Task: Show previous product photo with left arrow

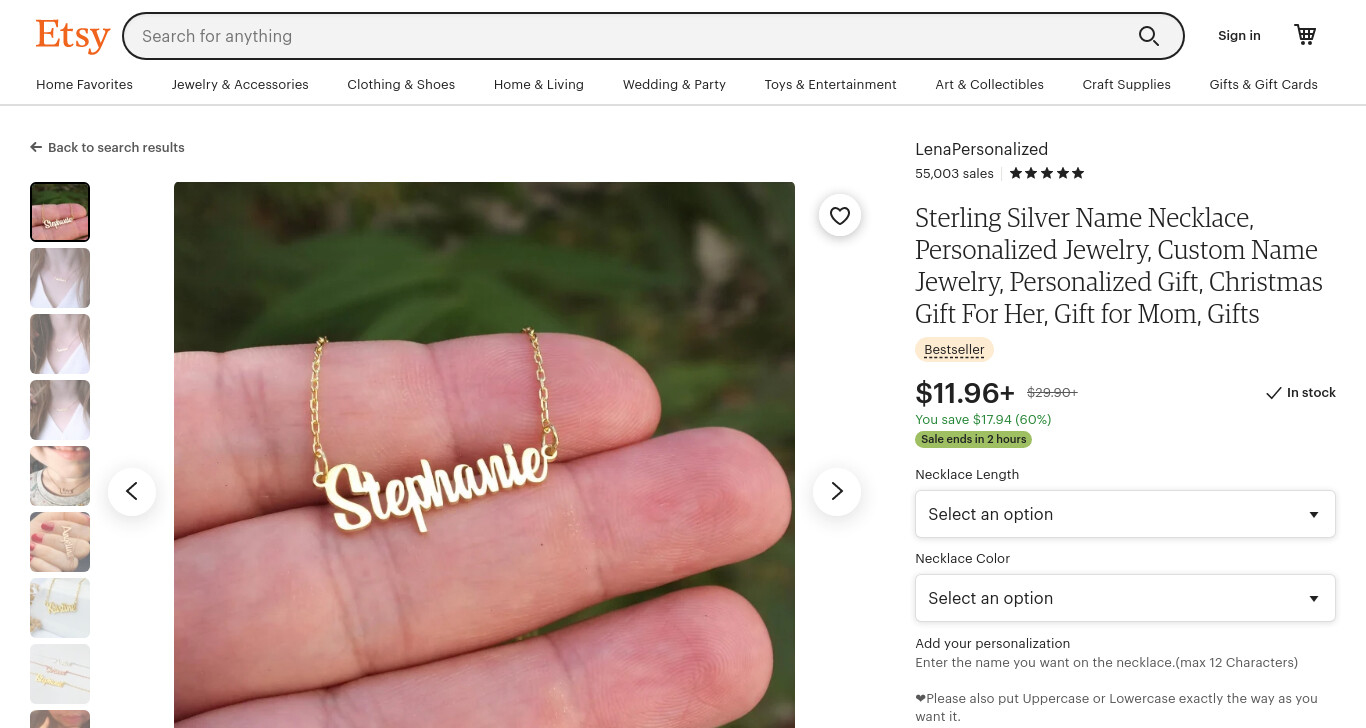Action: tap(132, 491)
